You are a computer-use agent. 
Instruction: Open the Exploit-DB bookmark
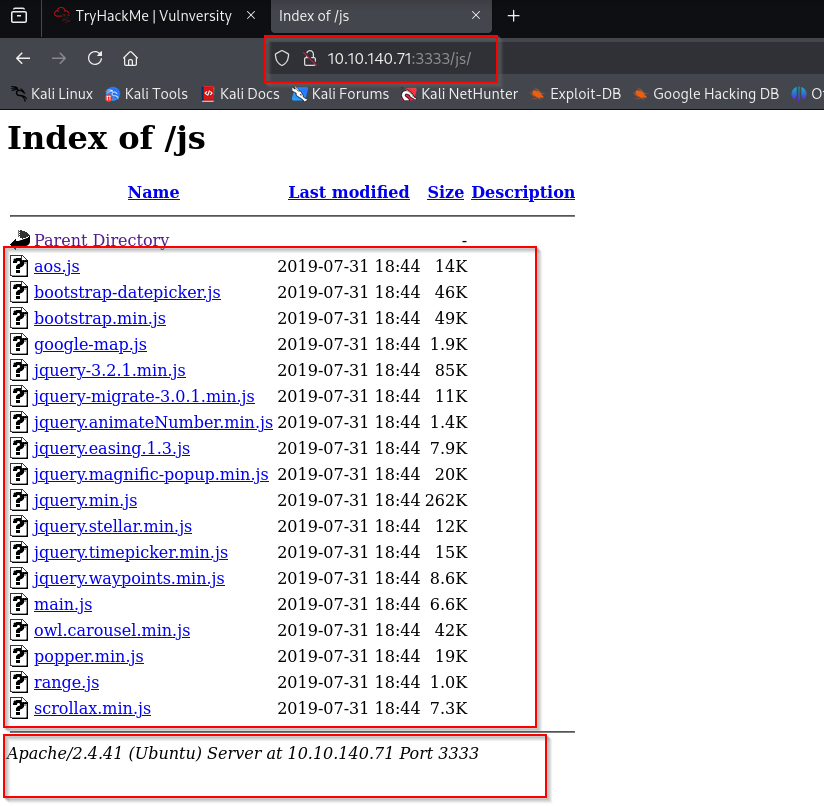pyautogui.click(x=576, y=94)
